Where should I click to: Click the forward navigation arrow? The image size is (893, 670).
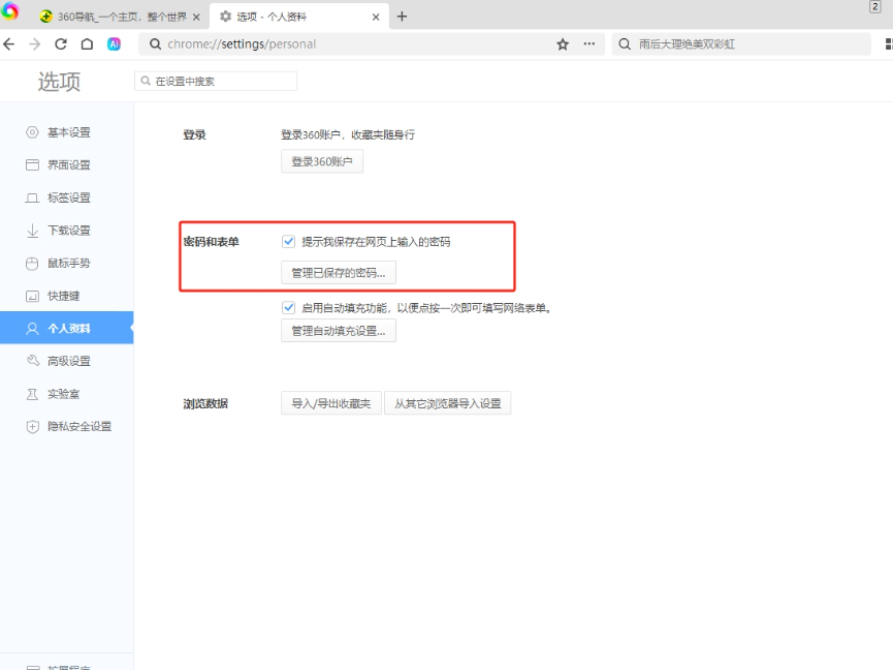coord(35,44)
